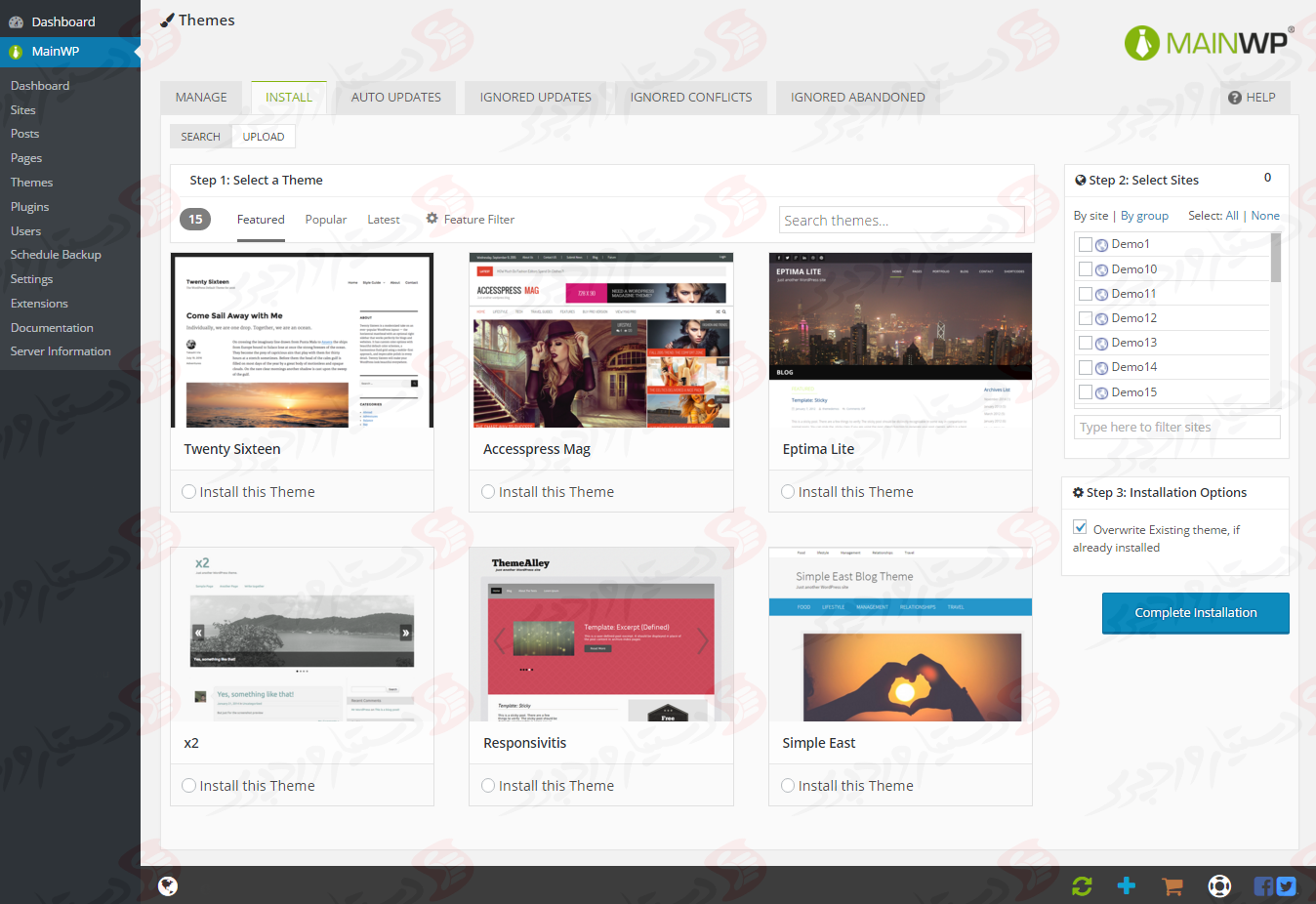This screenshot has width=1316, height=904.
Task: Click the green sync refresh icon
Action: click(x=1082, y=885)
